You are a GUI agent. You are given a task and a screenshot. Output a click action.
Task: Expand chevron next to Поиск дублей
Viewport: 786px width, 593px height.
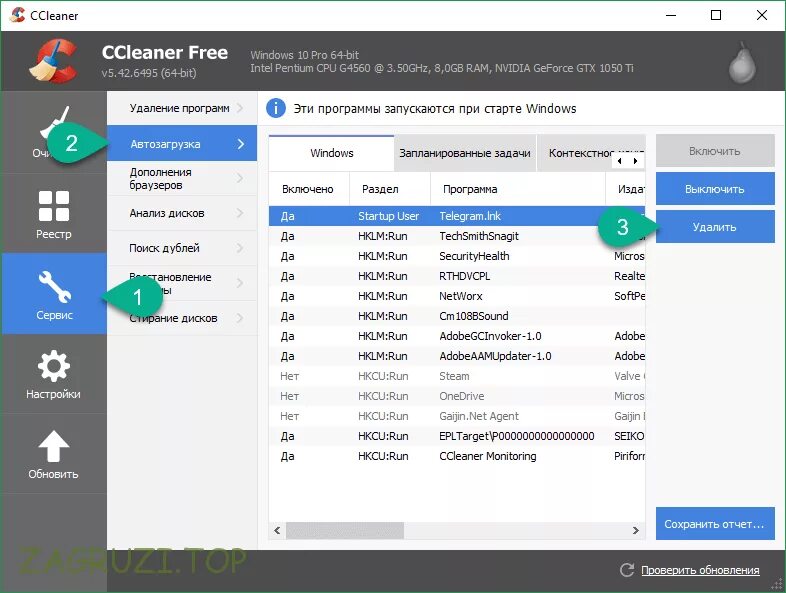240,248
